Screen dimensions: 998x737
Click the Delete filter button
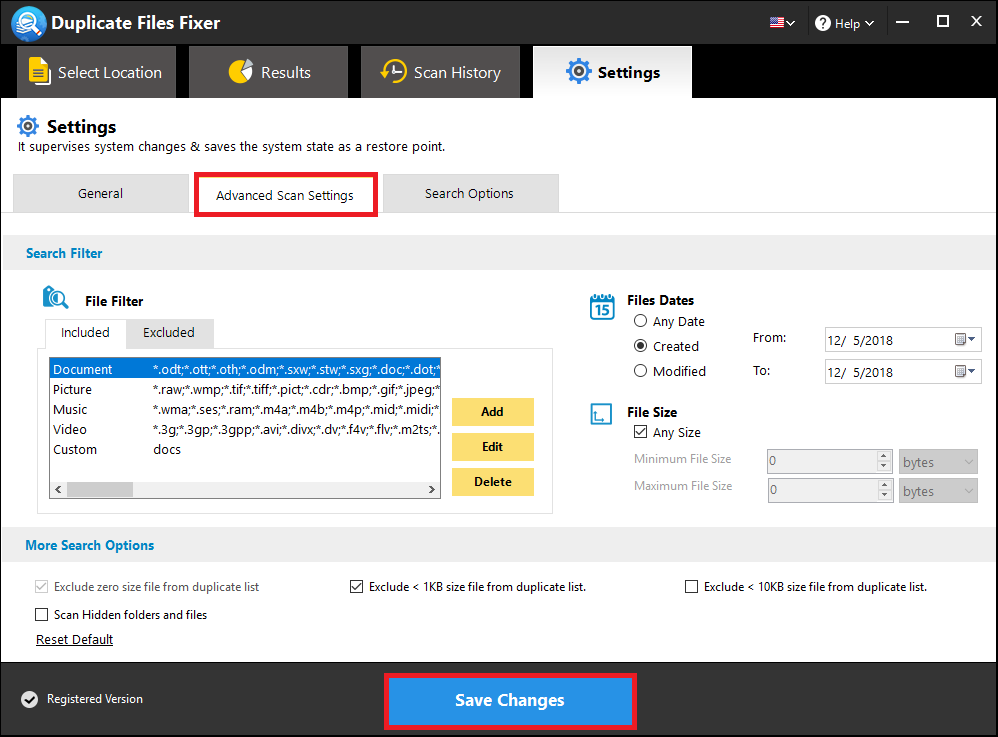(x=493, y=482)
